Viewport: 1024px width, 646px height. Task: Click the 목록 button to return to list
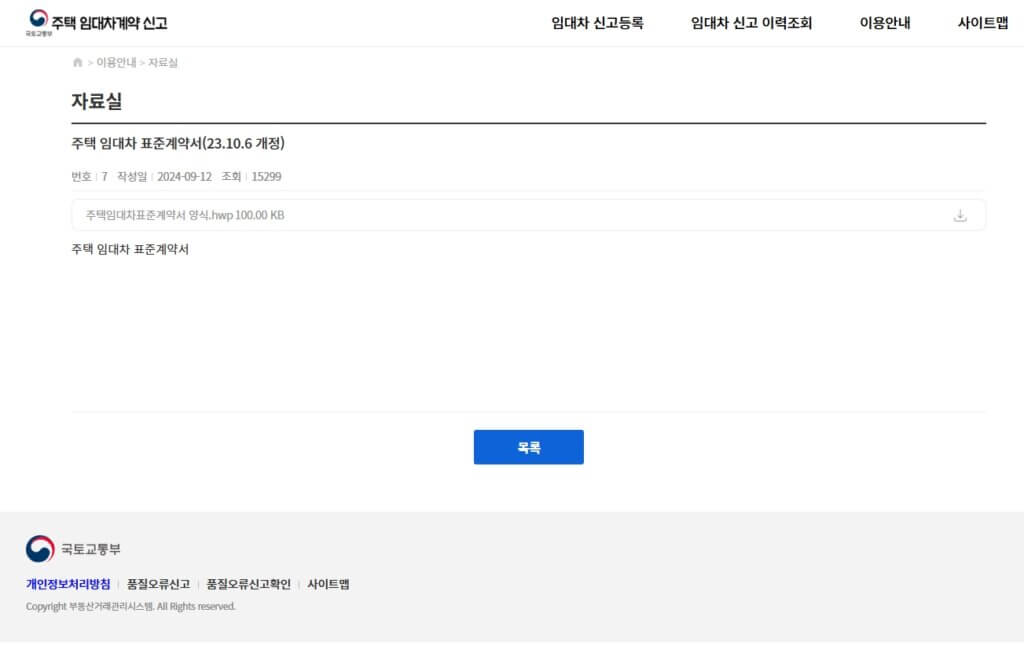pyautogui.click(x=528, y=447)
